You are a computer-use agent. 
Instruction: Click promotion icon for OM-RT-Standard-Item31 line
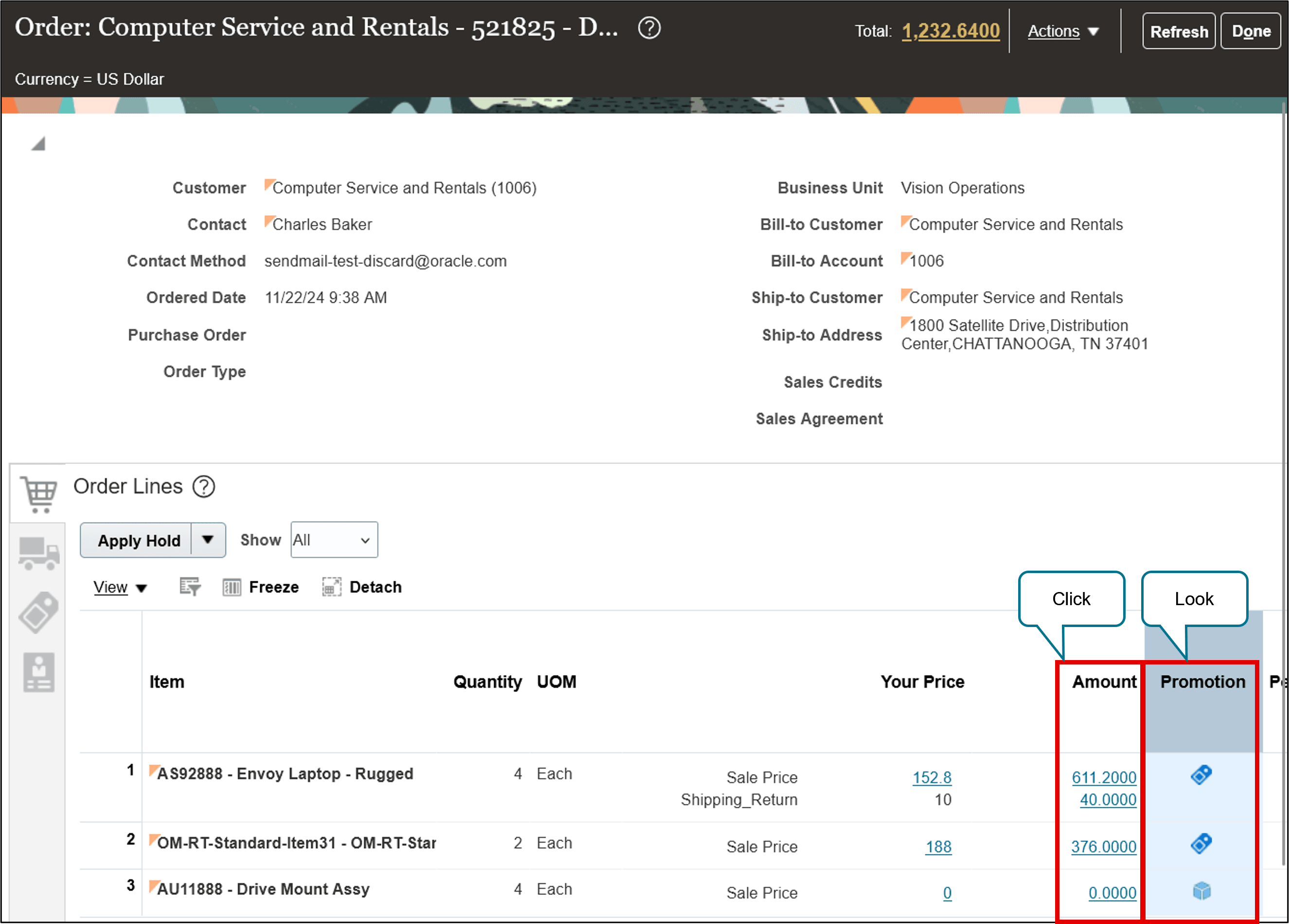click(1201, 844)
